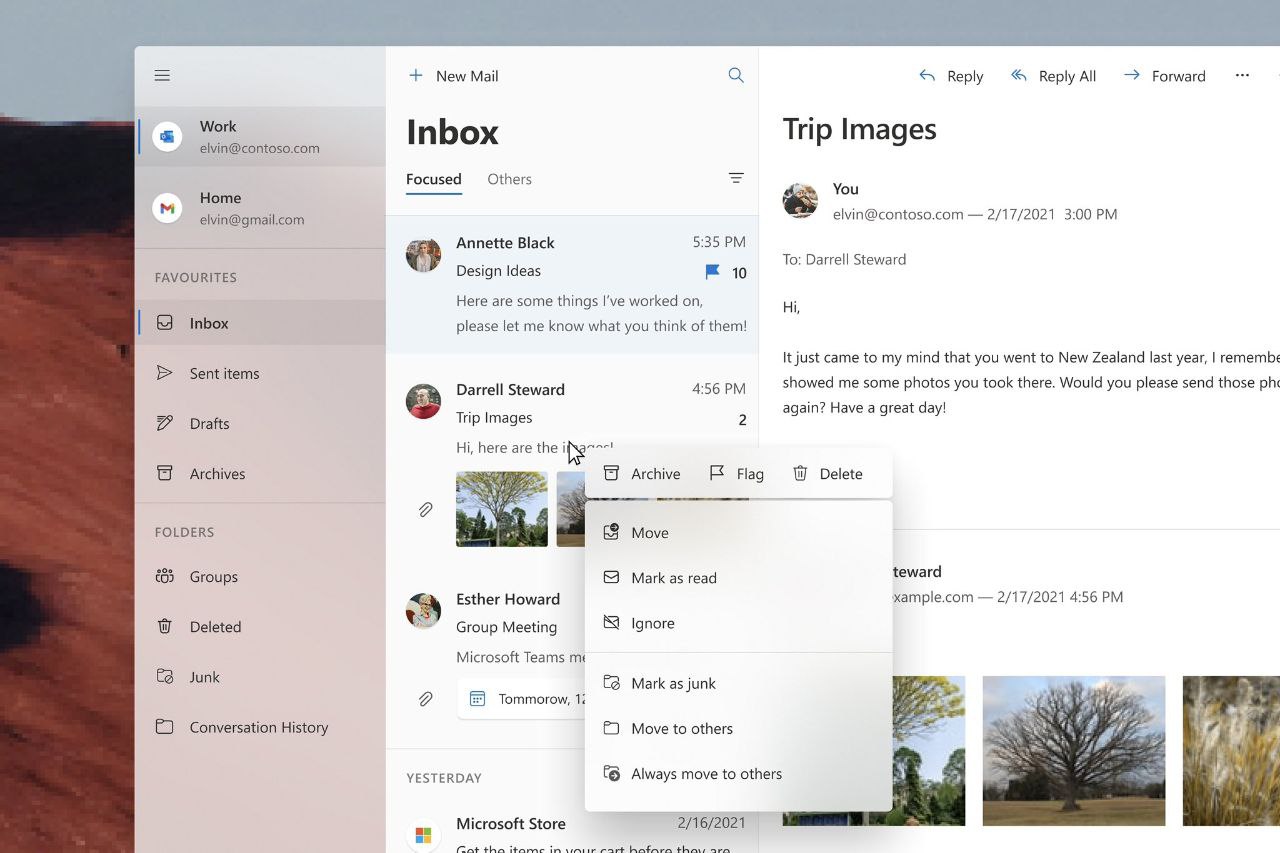Open the bare tree photo thumbnail

(x=1074, y=750)
